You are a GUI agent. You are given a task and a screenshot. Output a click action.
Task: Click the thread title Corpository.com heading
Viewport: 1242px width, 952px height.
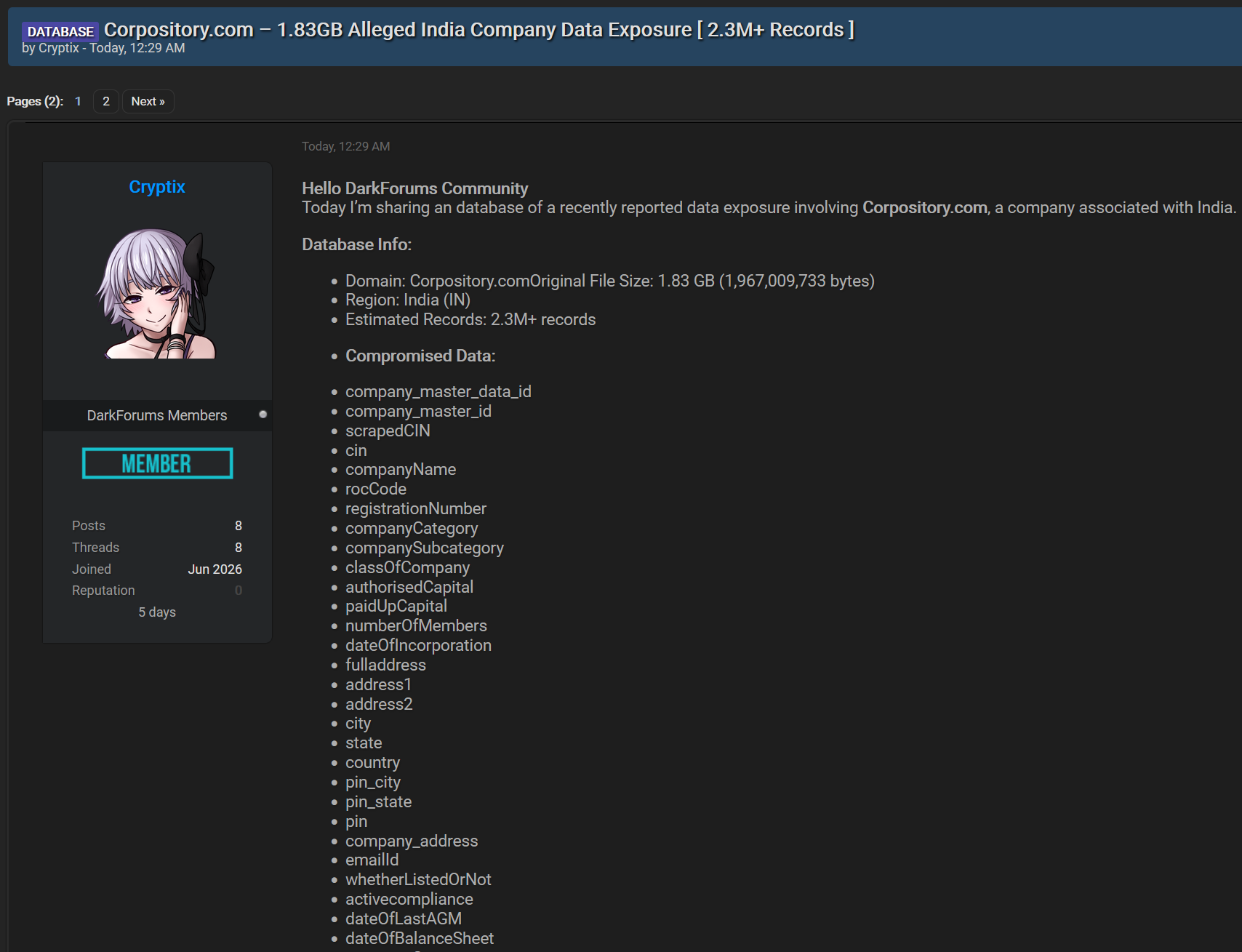(x=479, y=30)
